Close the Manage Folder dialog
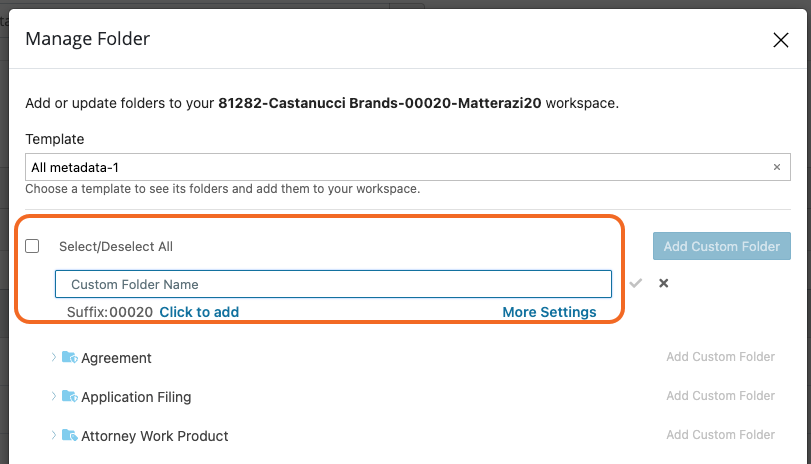811x464 pixels. coord(780,40)
